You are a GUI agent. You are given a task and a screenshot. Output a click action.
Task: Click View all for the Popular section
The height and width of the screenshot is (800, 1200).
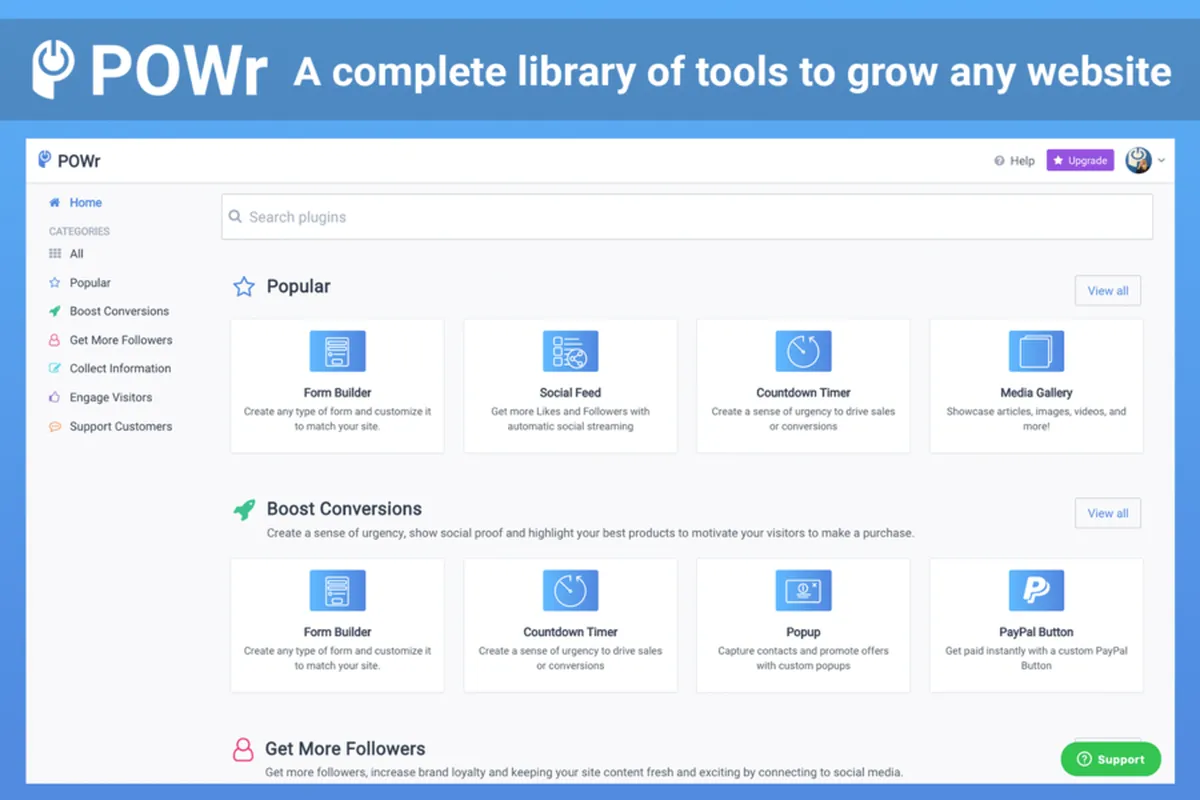(1108, 291)
